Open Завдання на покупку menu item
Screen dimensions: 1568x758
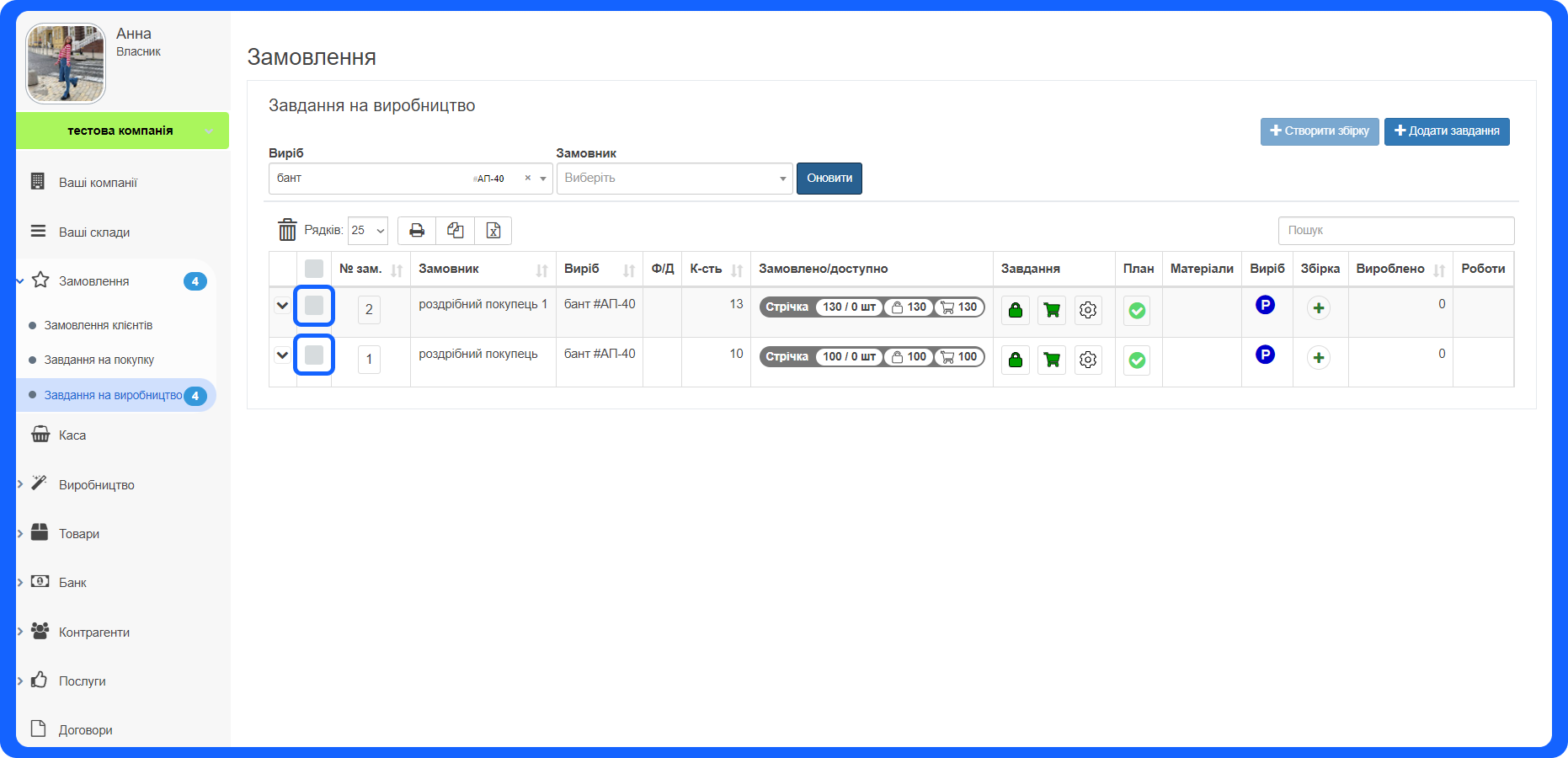(99, 360)
